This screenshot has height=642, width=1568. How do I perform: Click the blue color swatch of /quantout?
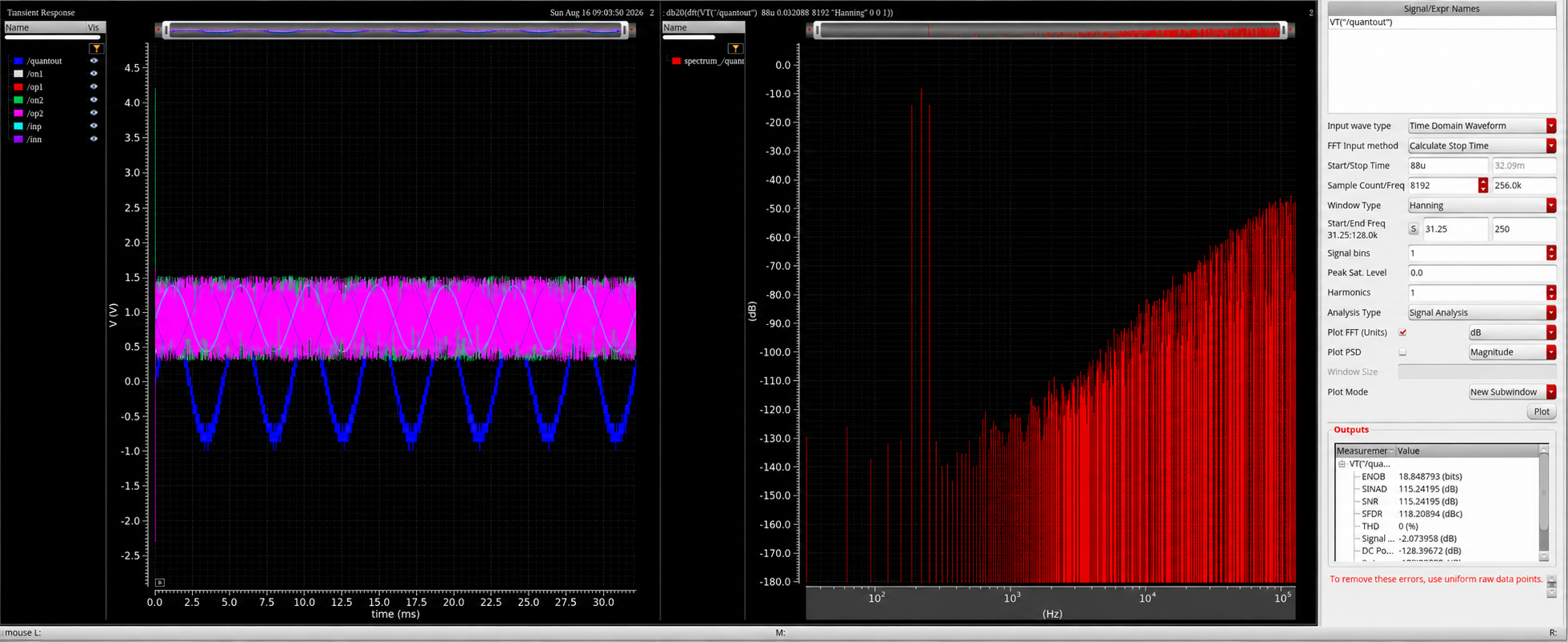click(x=18, y=61)
